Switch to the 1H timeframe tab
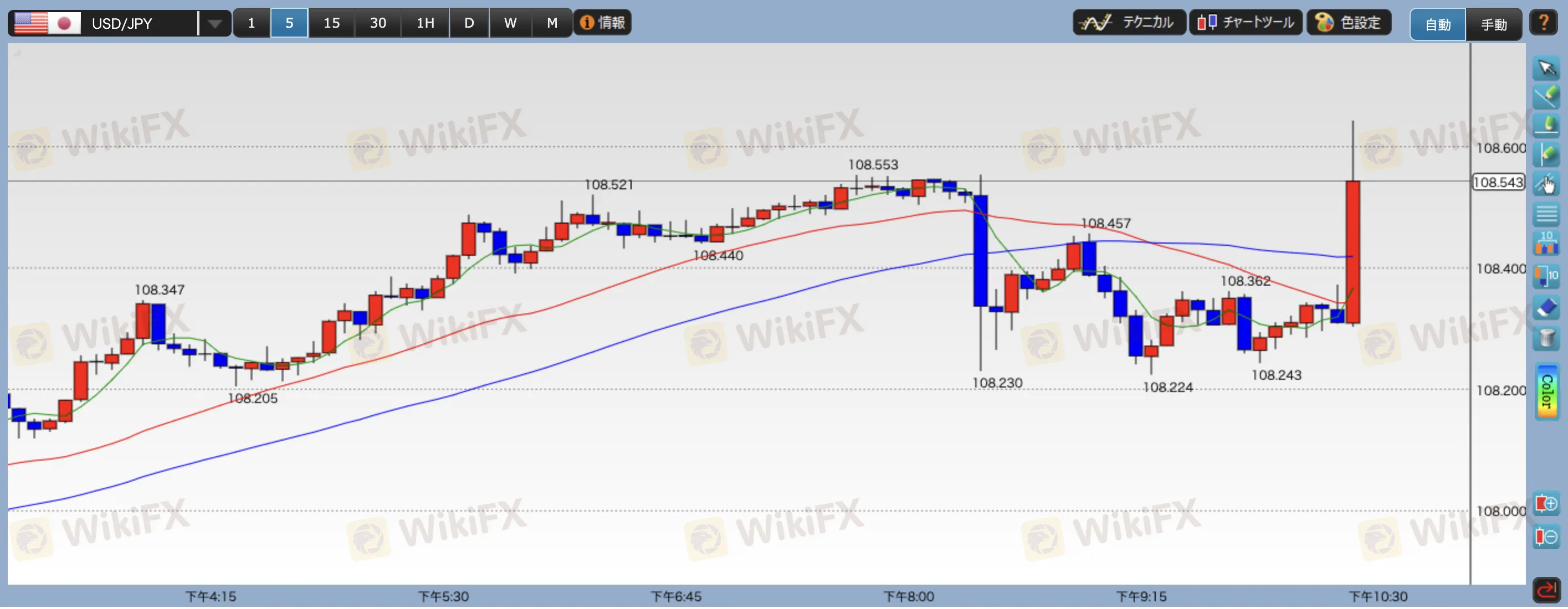1568x609 pixels. (x=425, y=23)
